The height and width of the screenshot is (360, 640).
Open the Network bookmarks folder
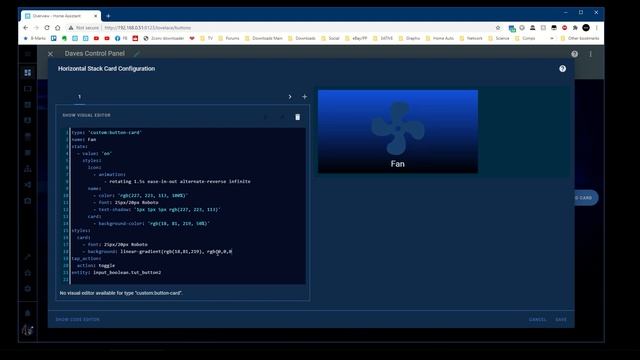(471, 38)
